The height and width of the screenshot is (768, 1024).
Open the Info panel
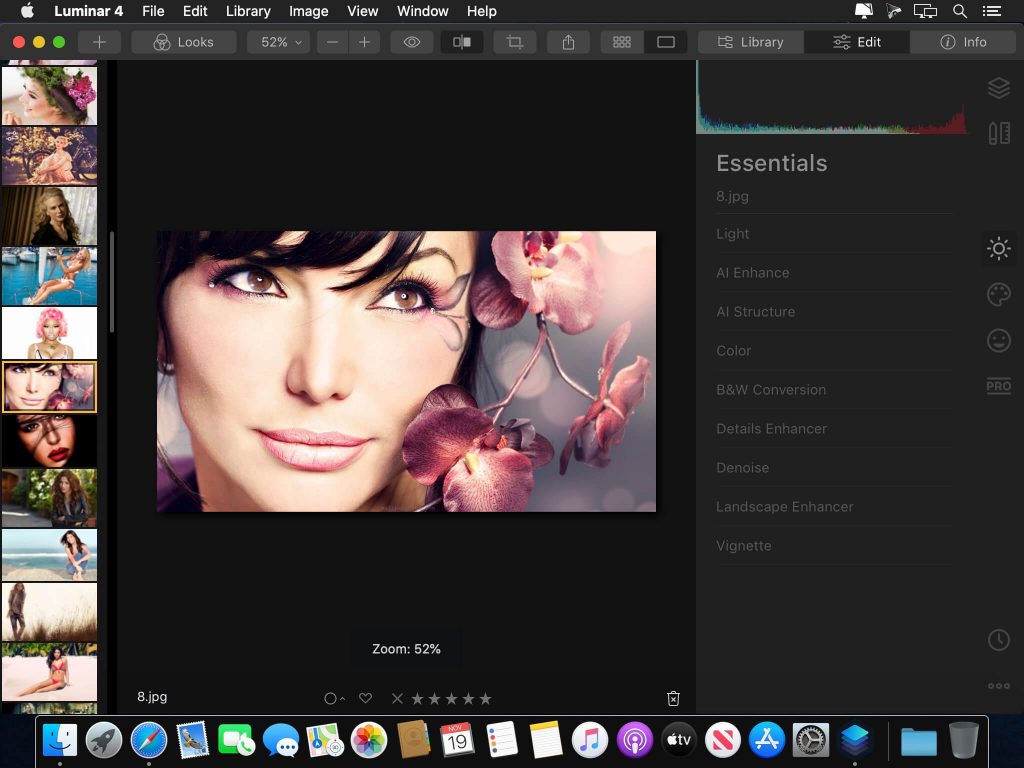click(963, 42)
